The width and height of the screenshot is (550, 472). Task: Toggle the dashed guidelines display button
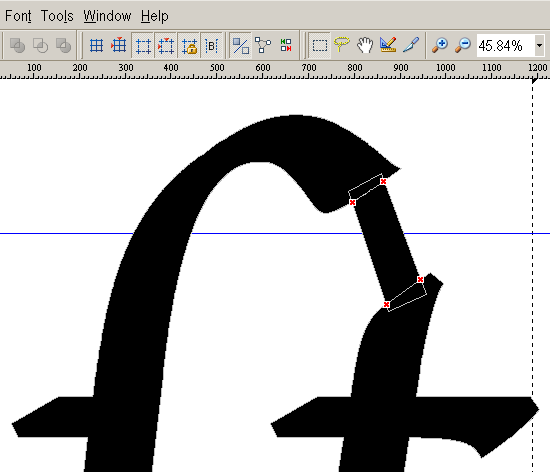[143, 45]
